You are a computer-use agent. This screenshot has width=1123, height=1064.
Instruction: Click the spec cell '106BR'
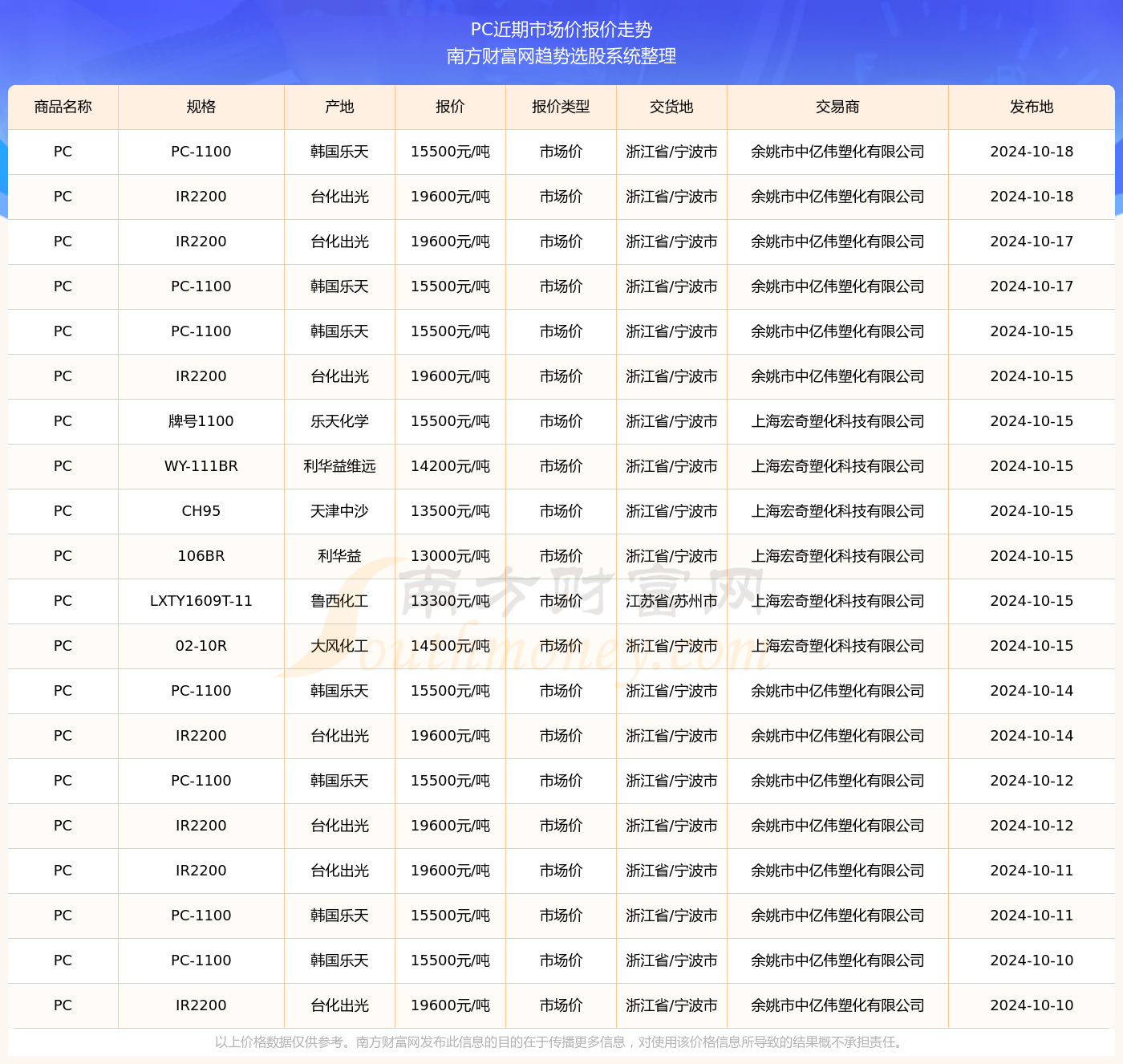(x=201, y=556)
